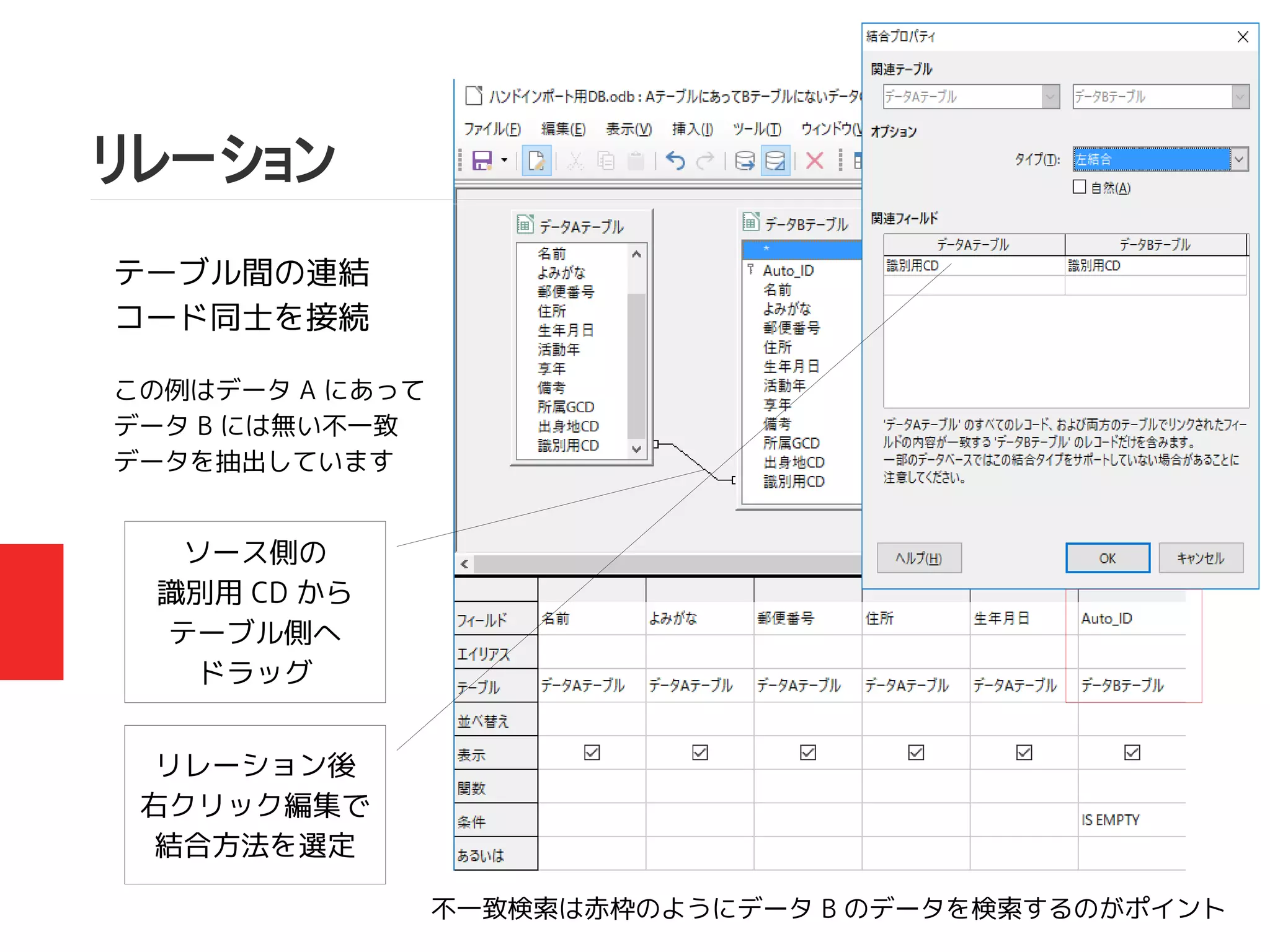The image size is (1270, 952).
Task: Uncheck the 表示 checkbox for Auto_ID column
Action: click(x=1132, y=752)
